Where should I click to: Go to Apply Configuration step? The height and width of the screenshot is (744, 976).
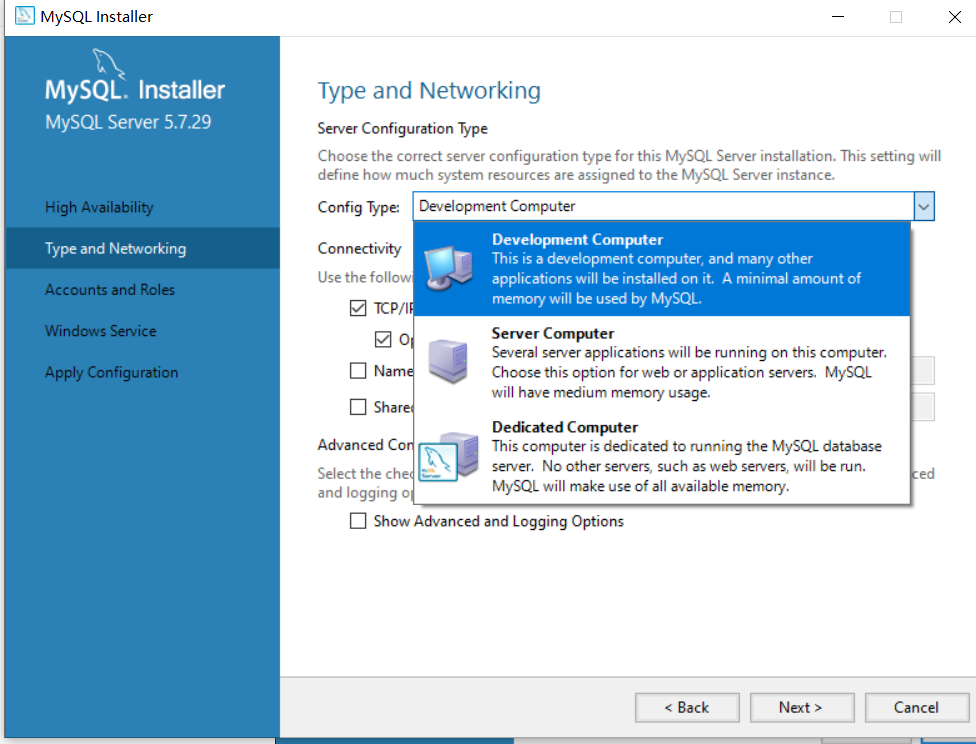111,372
